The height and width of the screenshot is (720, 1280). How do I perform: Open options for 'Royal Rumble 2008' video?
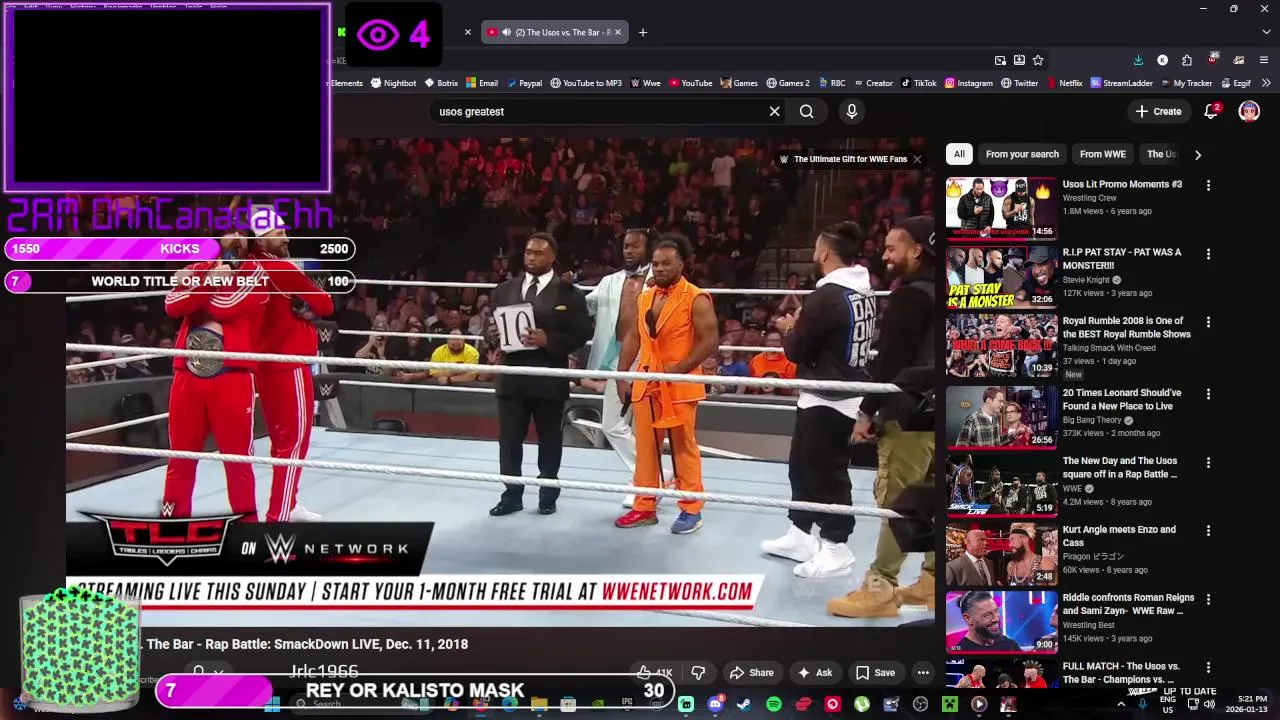pyautogui.click(x=1208, y=323)
